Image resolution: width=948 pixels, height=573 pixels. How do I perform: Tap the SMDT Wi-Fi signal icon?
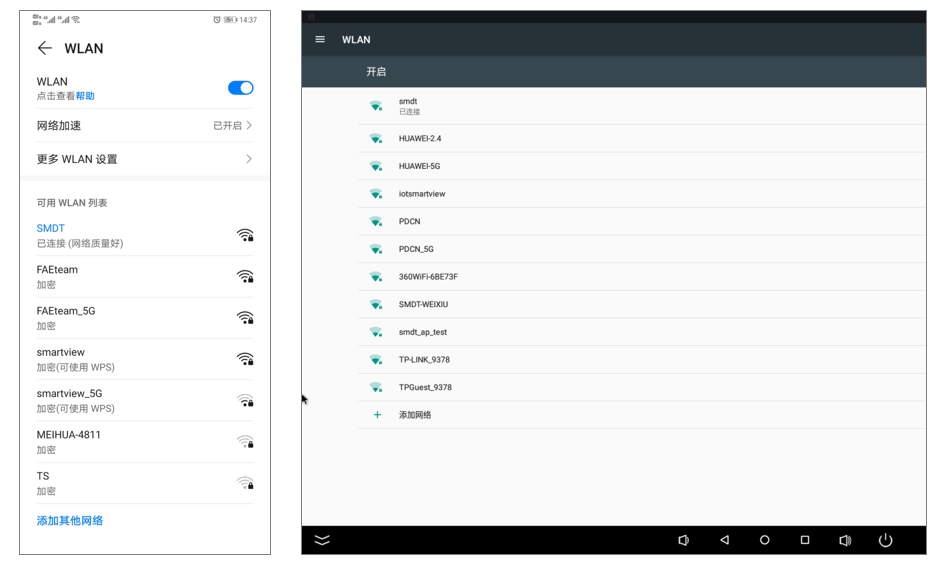(245, 235)
